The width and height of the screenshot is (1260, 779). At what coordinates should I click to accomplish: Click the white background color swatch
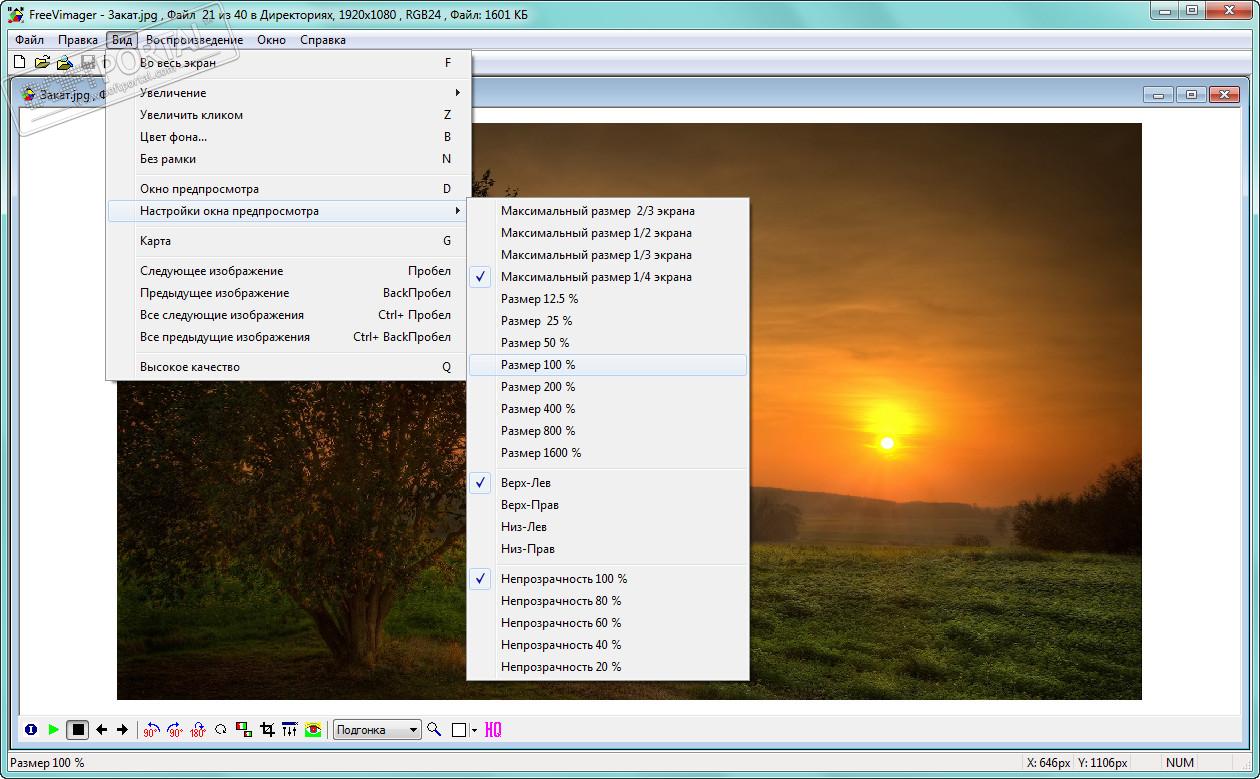point(459,730)
